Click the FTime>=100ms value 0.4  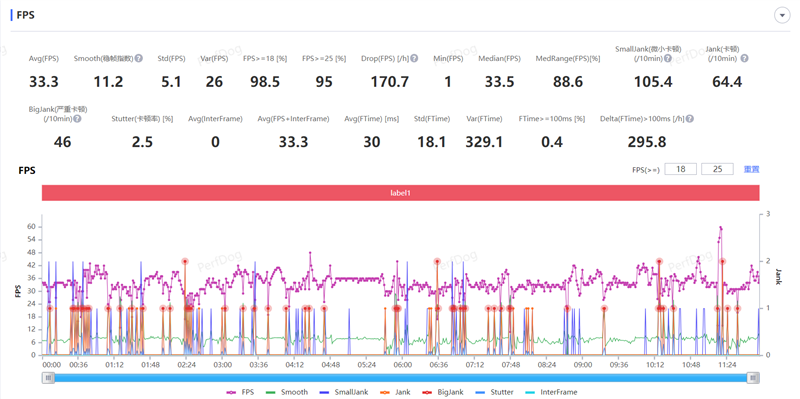coord(552,142)
